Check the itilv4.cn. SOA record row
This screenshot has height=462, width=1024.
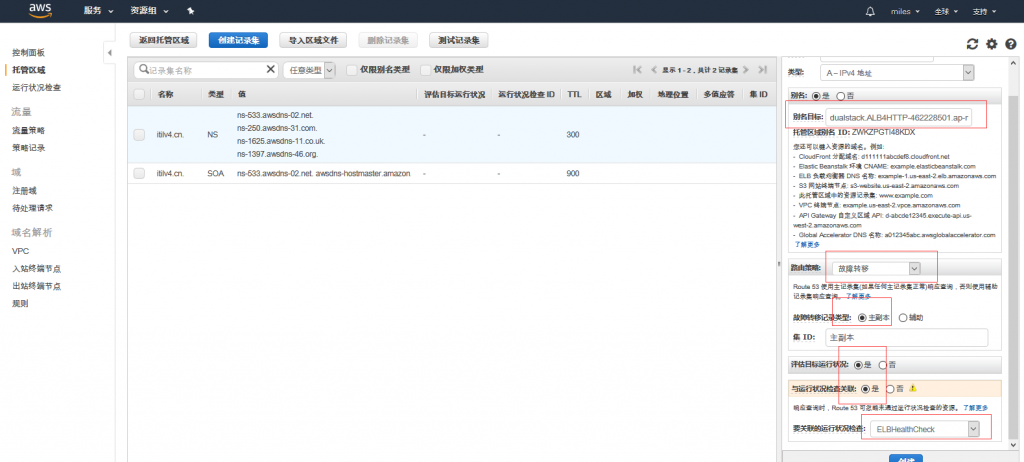[x=139, y=174]
